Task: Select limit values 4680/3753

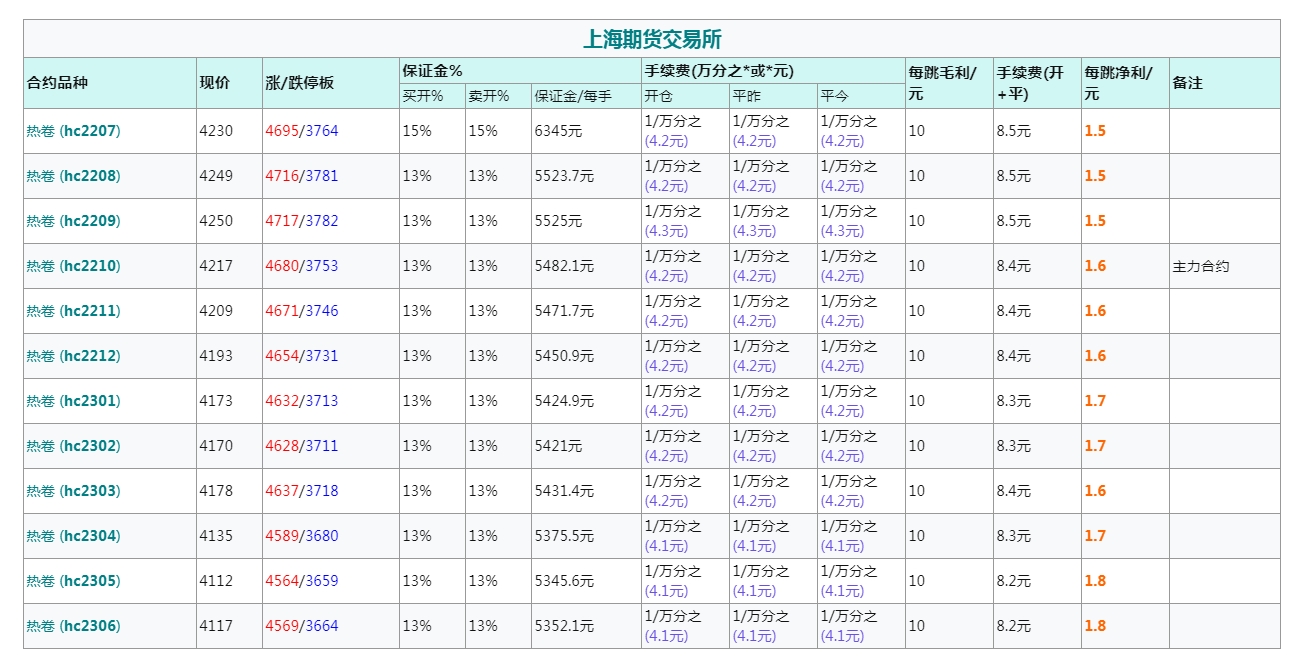Action: pos(302,266)
